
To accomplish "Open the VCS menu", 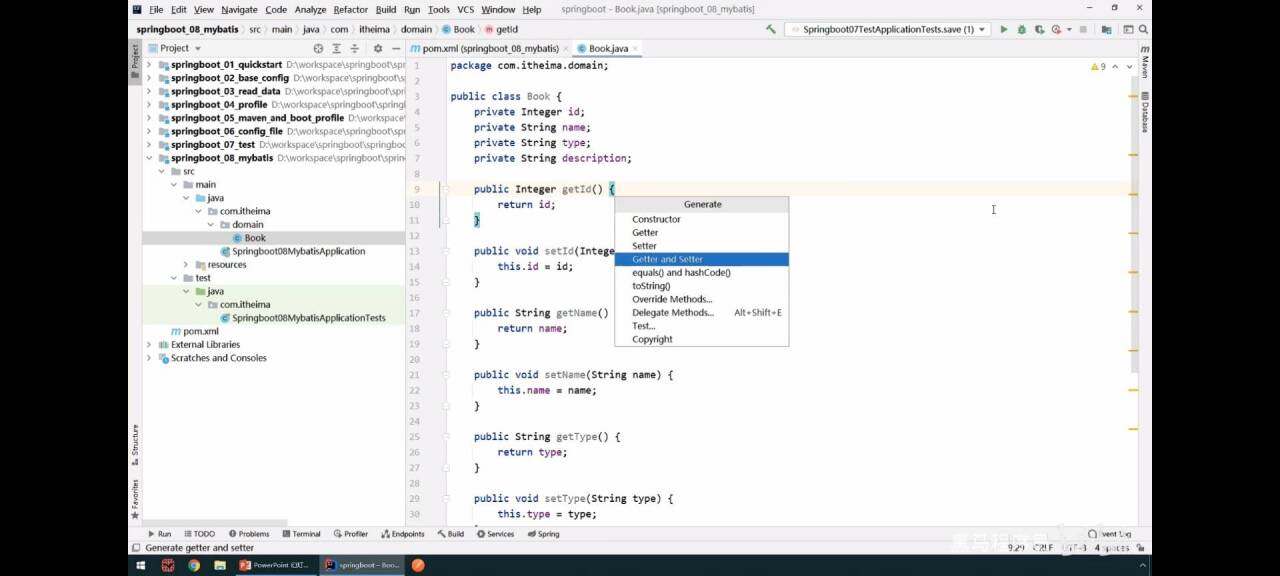I will [x=465, y=9].
